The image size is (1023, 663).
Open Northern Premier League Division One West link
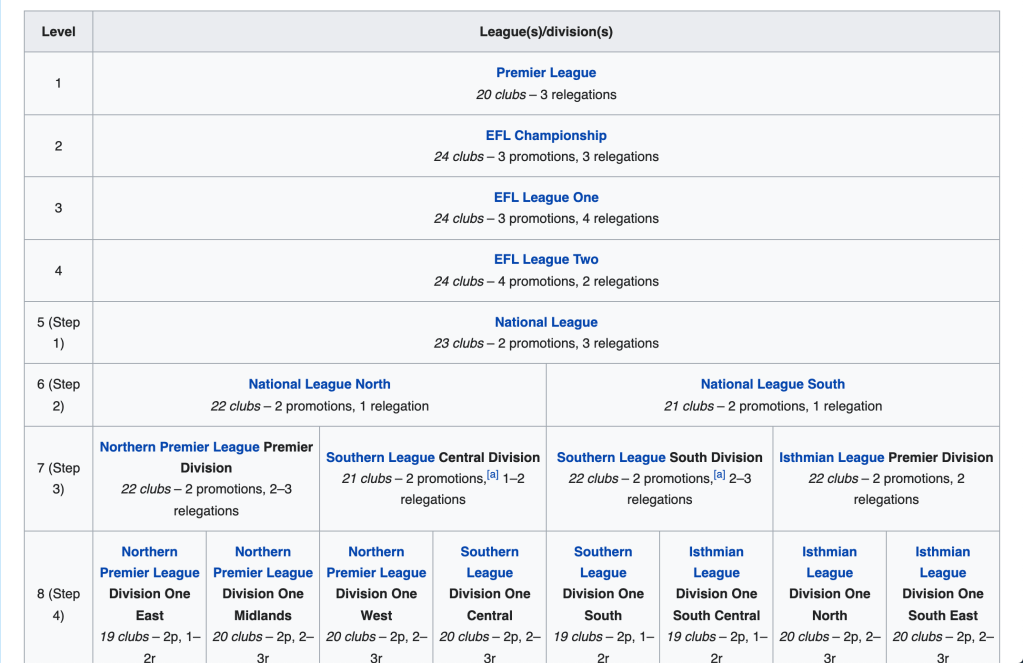click(376, 562)
